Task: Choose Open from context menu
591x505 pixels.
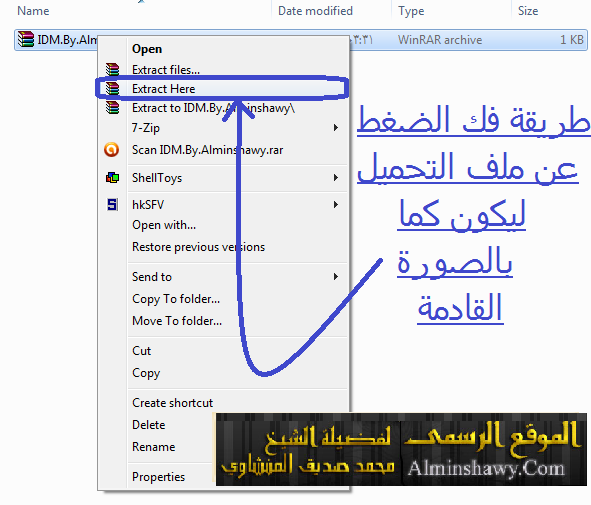Action: tap(147, 49)
